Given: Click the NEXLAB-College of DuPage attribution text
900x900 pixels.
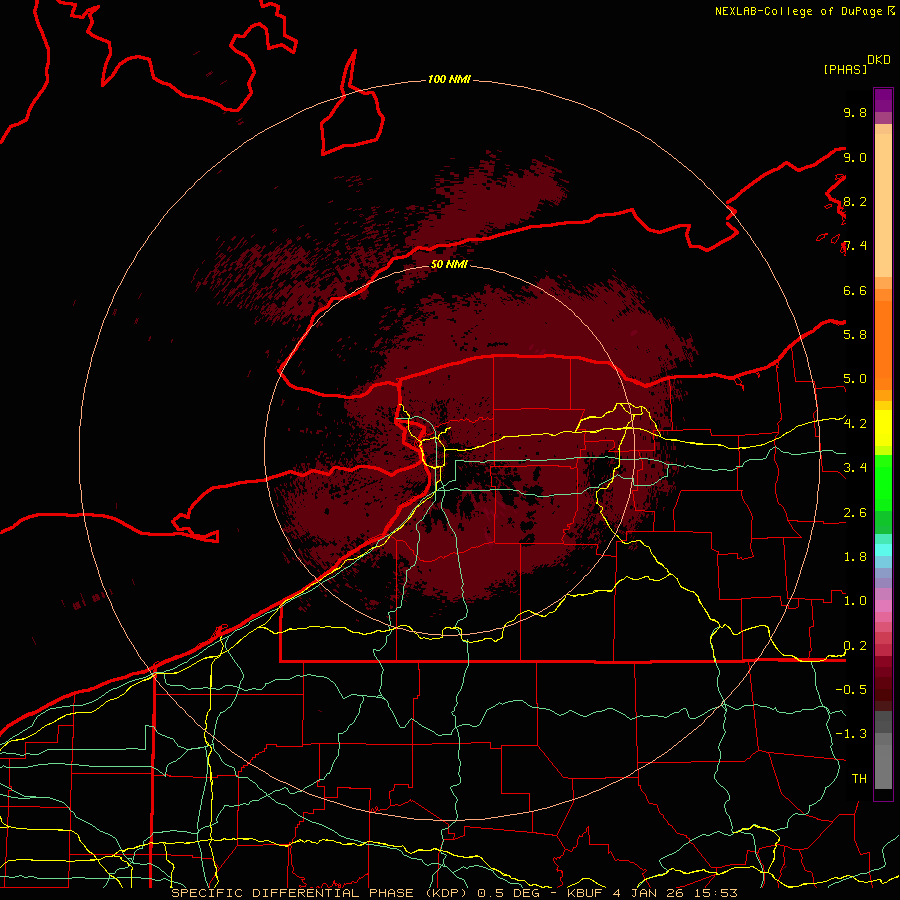Looking at the screenshot, I should coord(798,11).
